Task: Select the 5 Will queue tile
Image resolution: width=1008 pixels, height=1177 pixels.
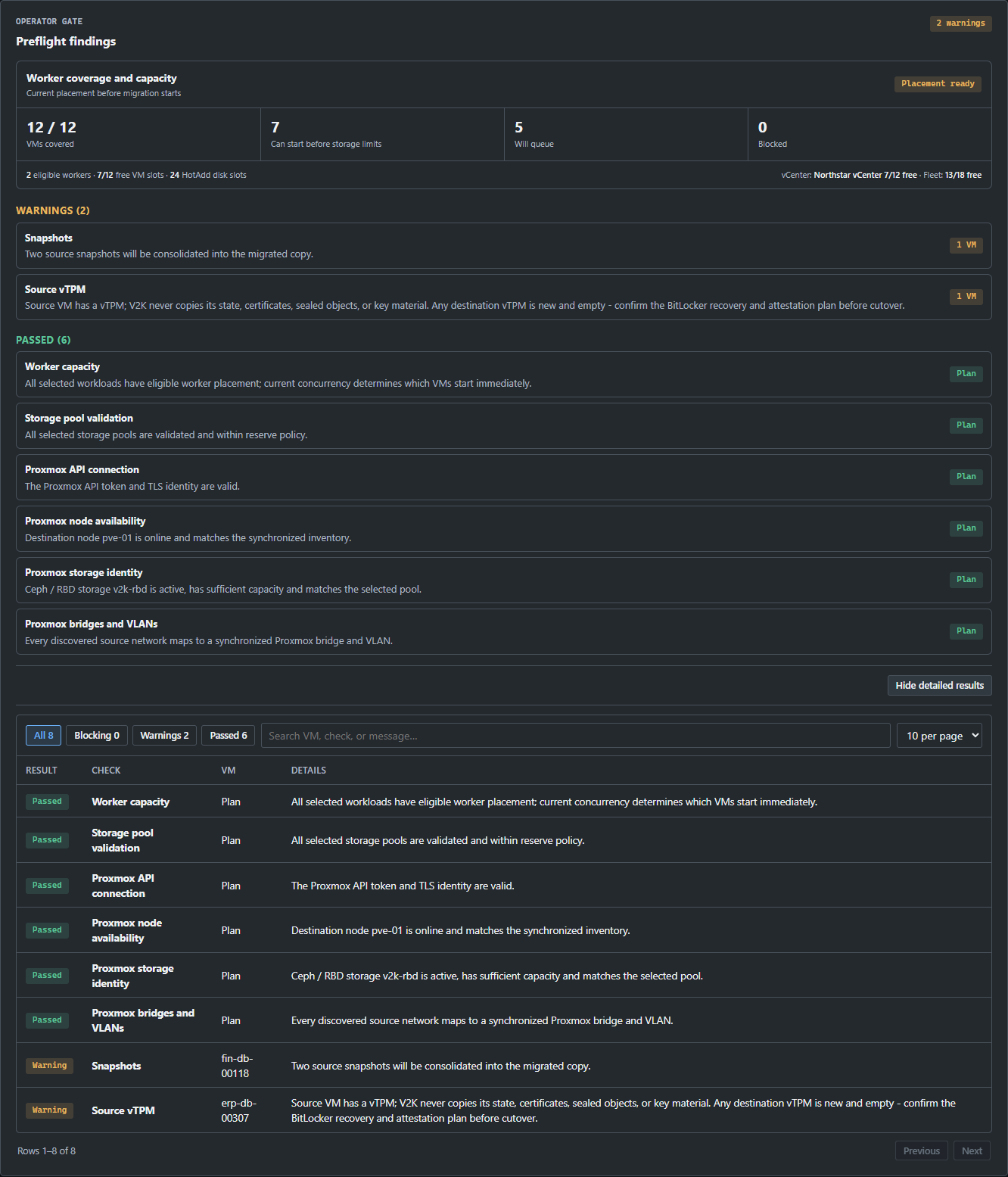Action: (626, 134)
